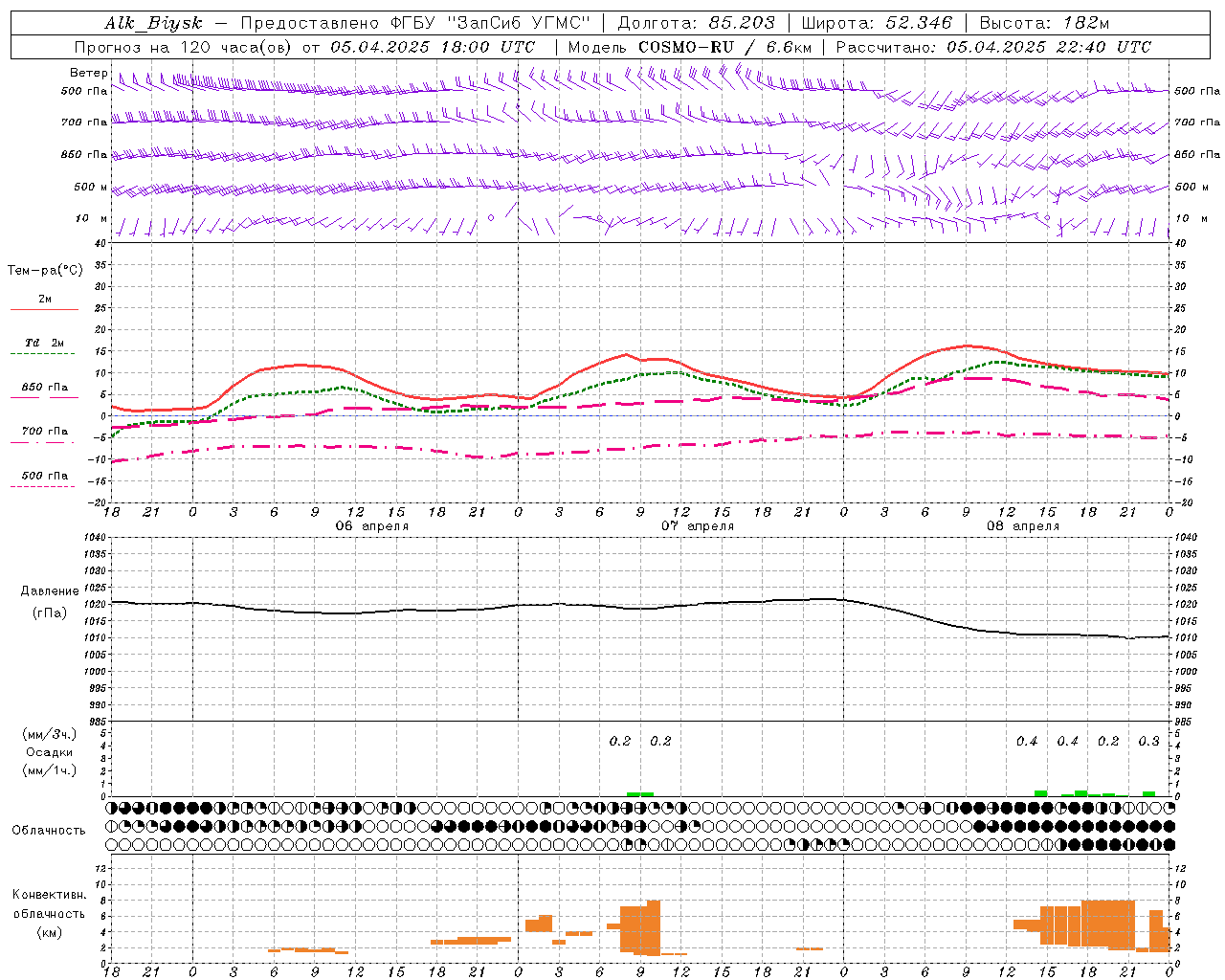Click the 850 гПа temperature legend entry
1225x980 pixels.
(45, 387)
